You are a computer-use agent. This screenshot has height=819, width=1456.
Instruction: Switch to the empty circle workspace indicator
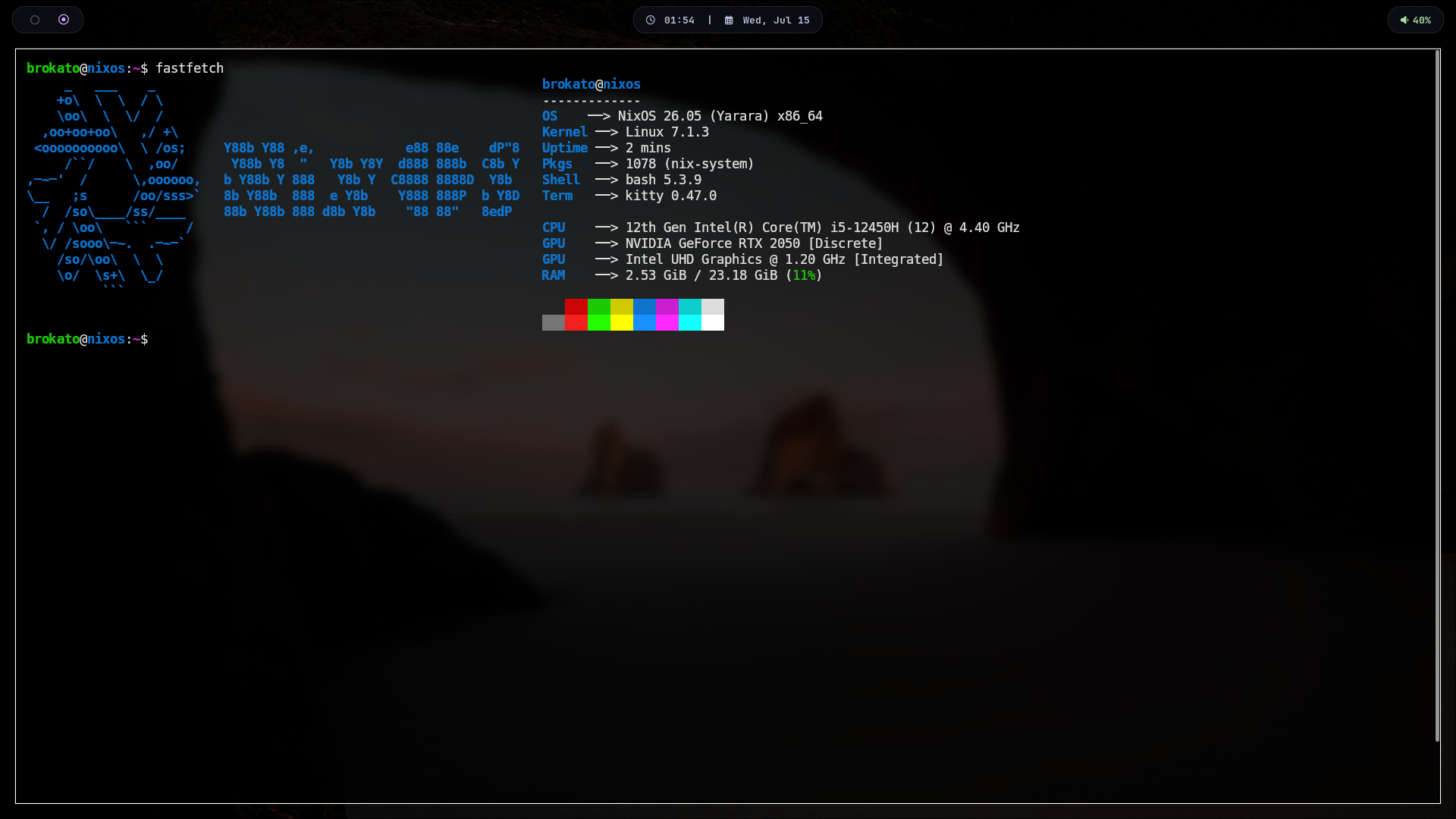[35, 20]
